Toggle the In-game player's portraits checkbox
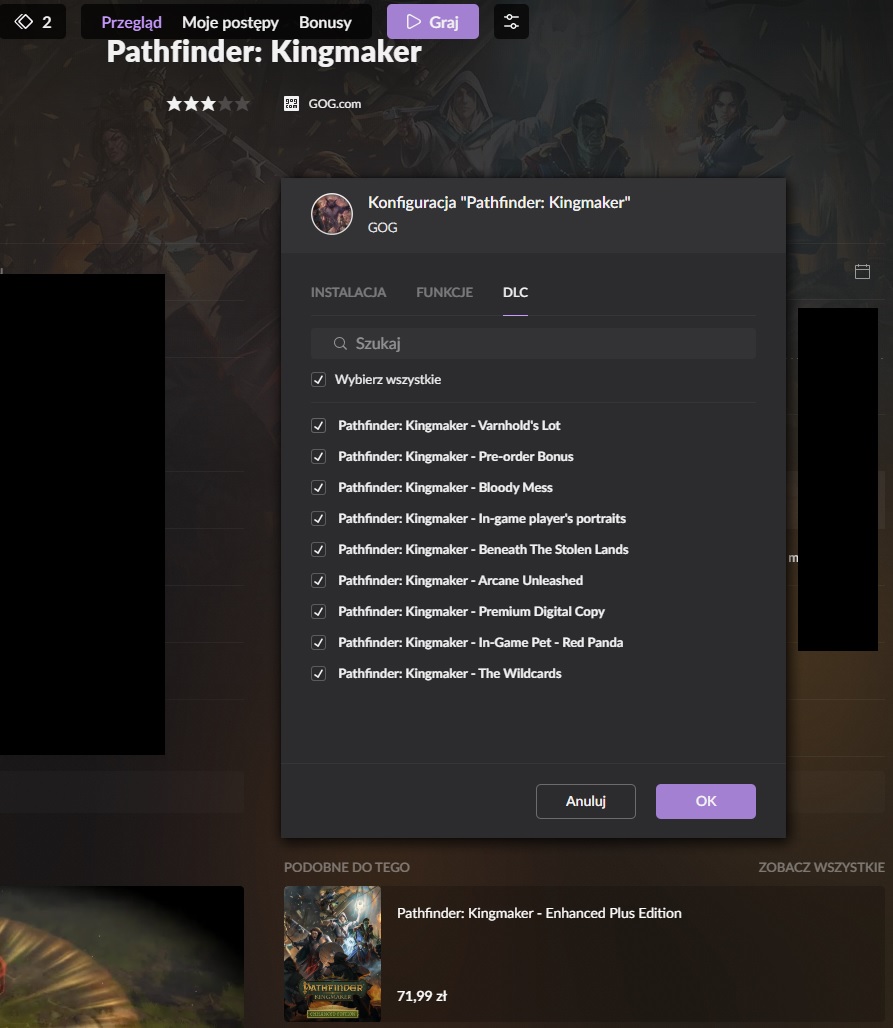The width and height of the screenshot is (893, 1028). 319,519
